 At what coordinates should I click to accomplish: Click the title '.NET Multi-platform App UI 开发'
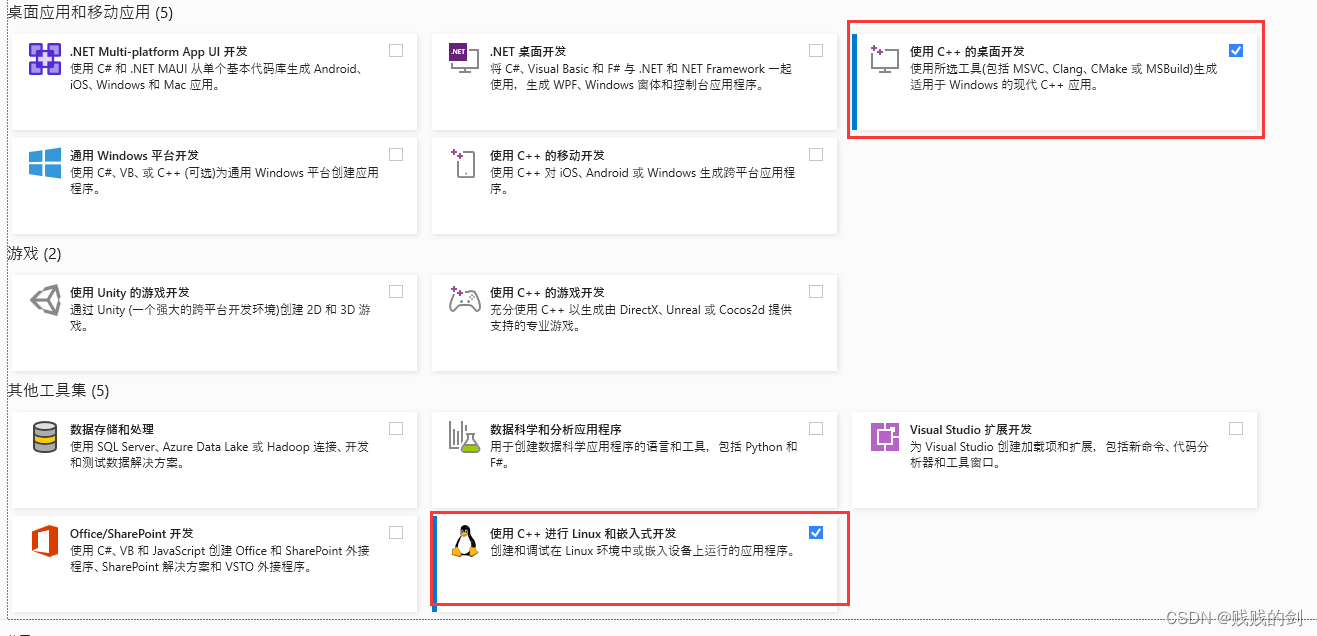point(158,52)
